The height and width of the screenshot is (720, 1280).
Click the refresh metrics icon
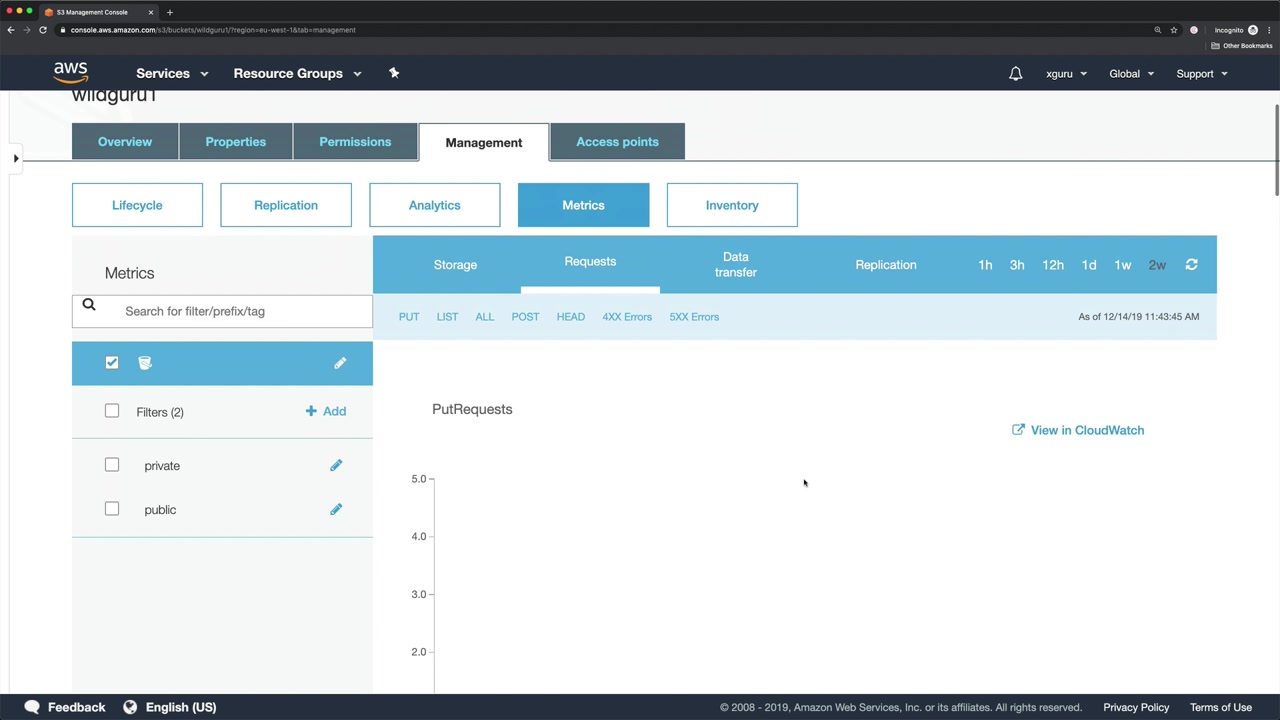click(x=1191, y=265)
